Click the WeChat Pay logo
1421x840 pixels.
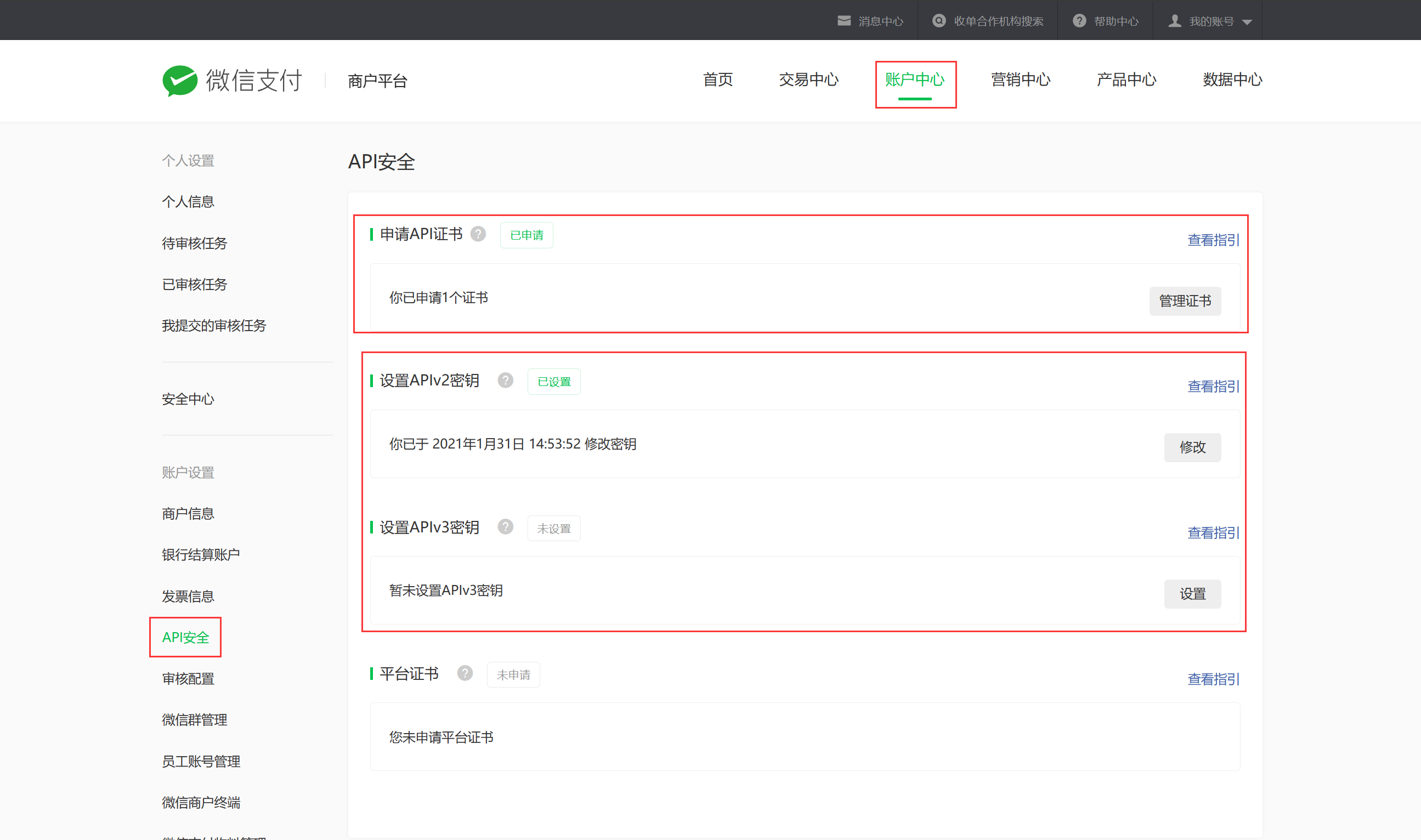(x=232, y=81)
